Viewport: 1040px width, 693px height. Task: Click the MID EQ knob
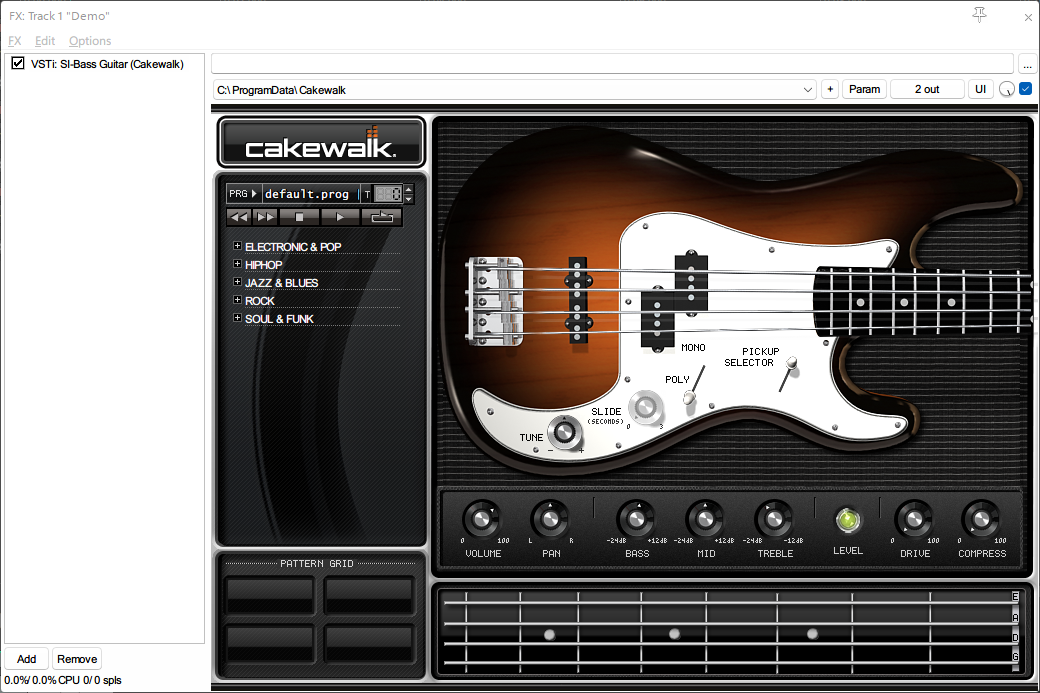click(x=706, y=519)
